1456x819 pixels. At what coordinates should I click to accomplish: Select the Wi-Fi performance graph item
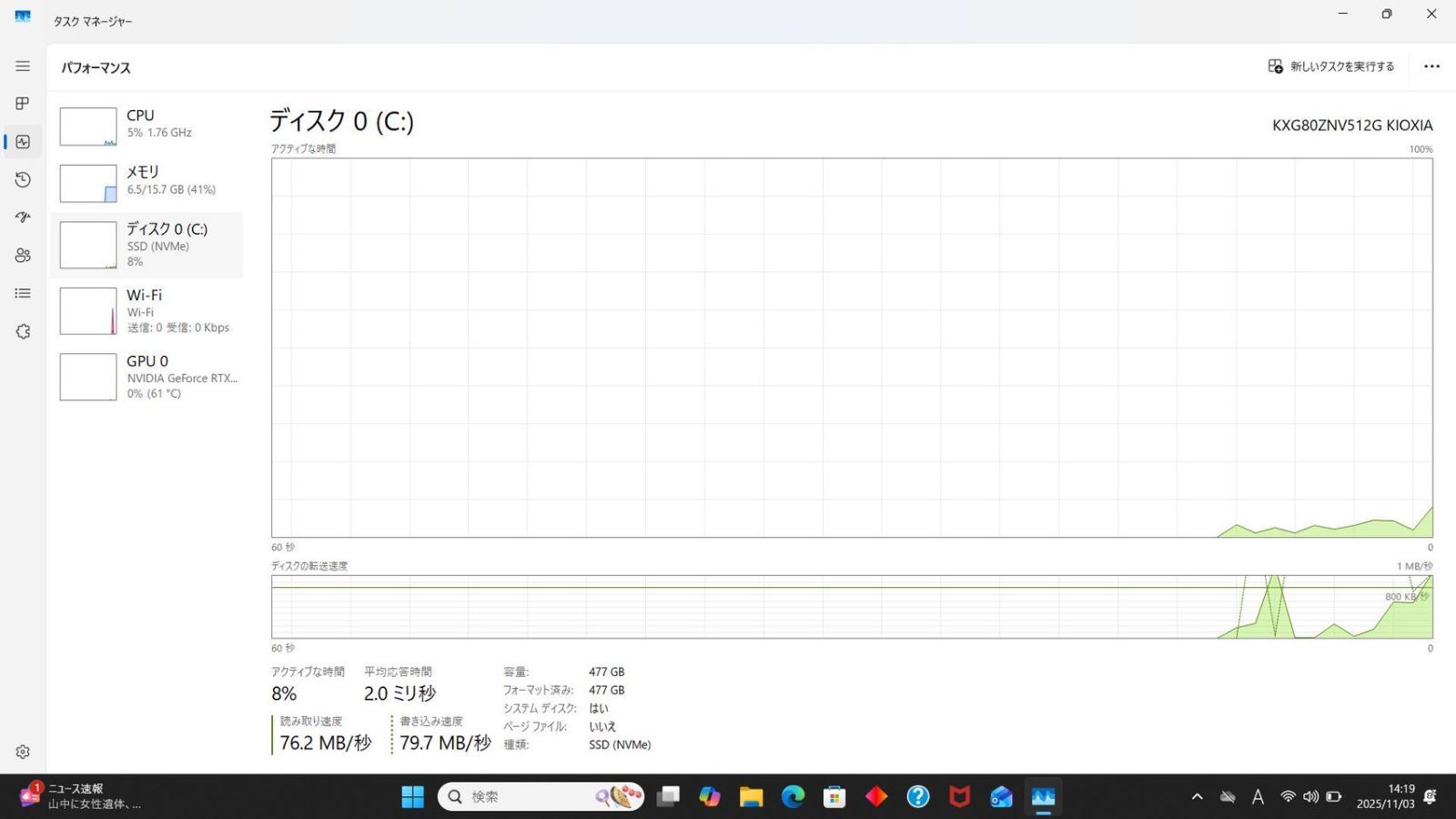point(147,311)
